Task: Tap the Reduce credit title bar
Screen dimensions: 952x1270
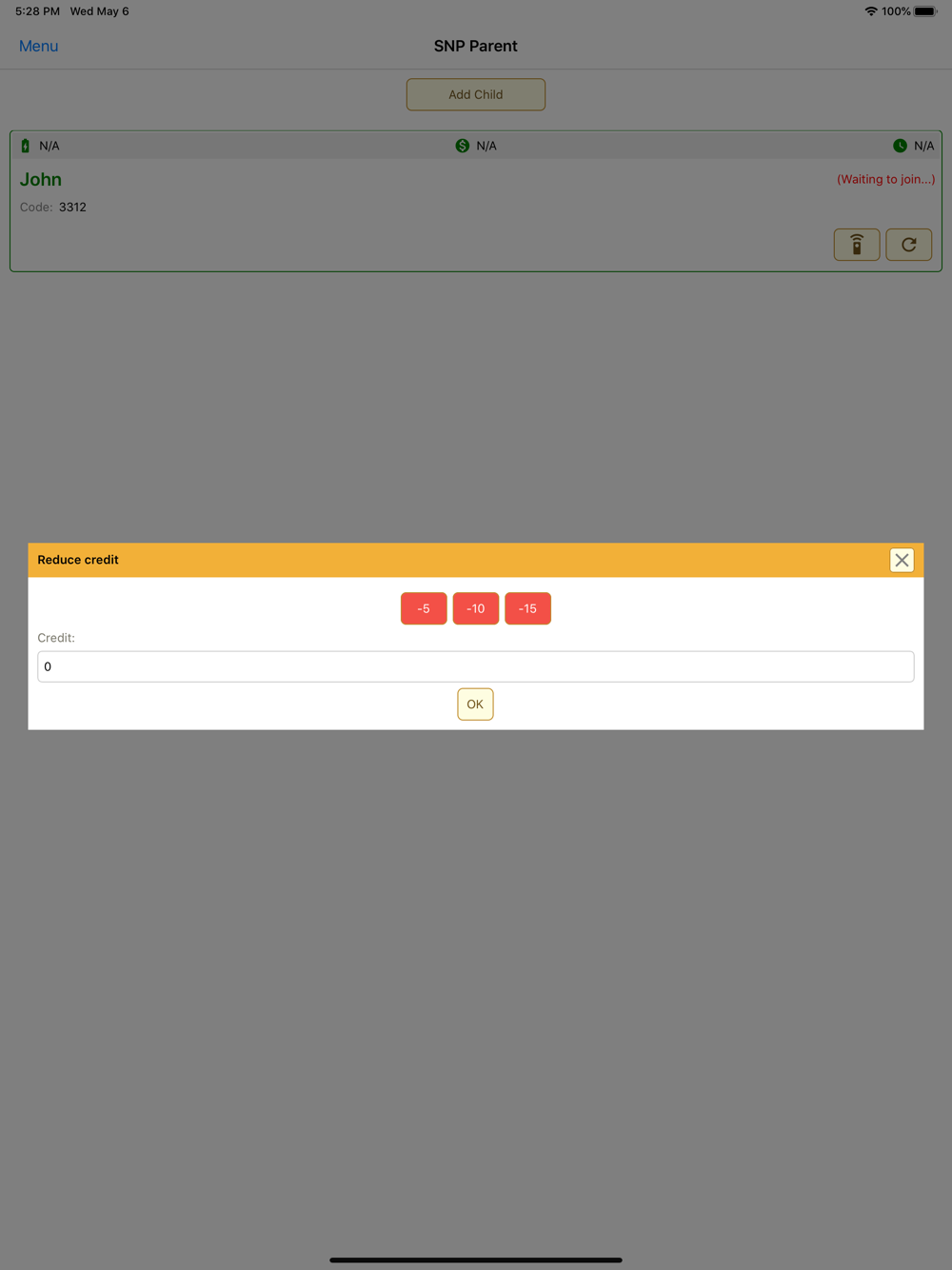Action: click(476, 560)
